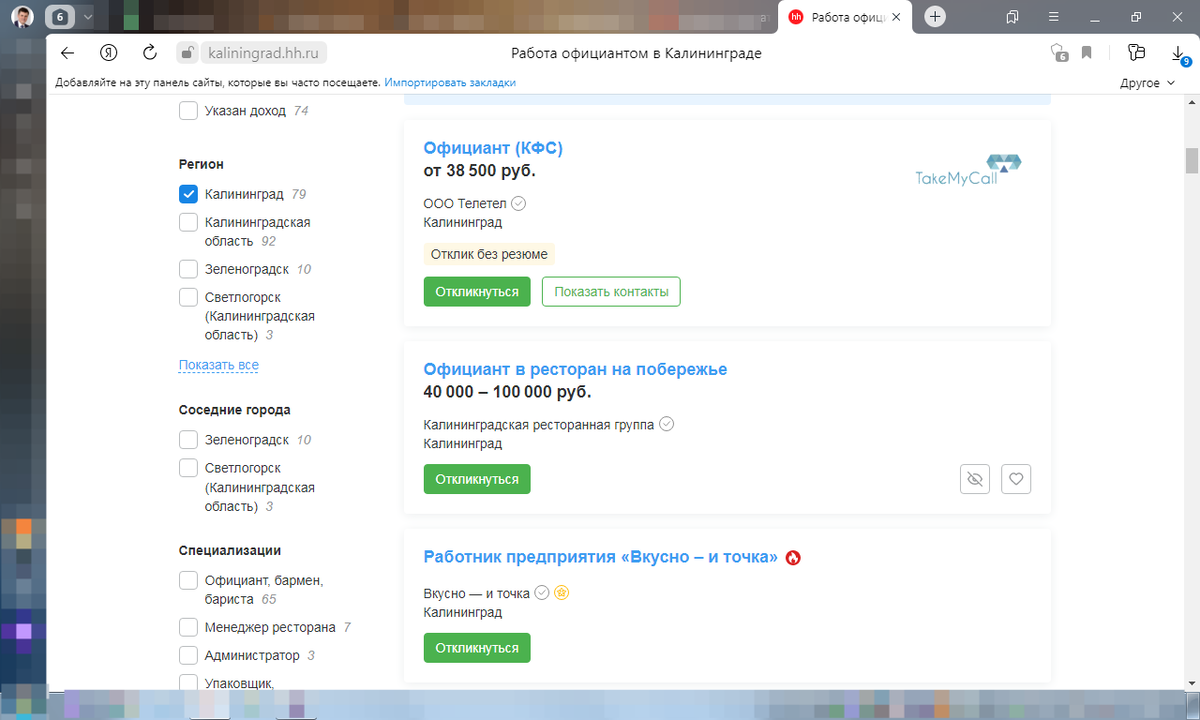Click the lock icon beside the address

[185, 53]
